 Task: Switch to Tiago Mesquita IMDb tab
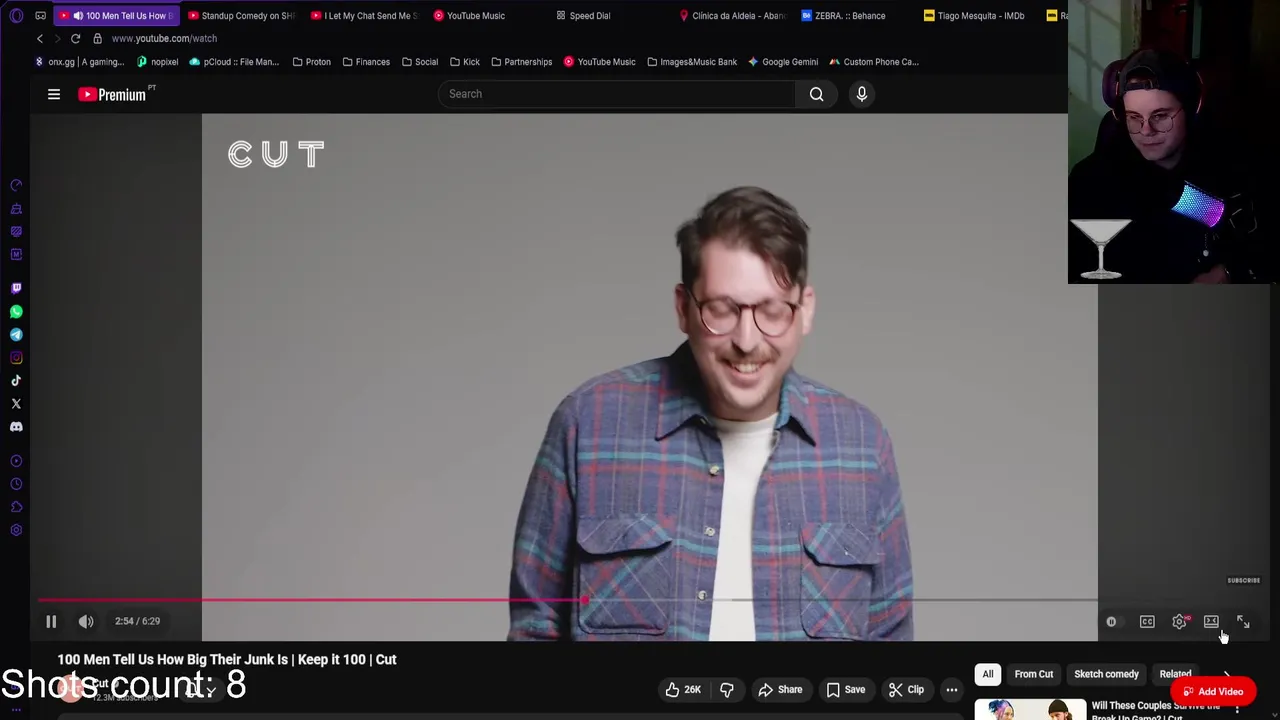[975, 16]
